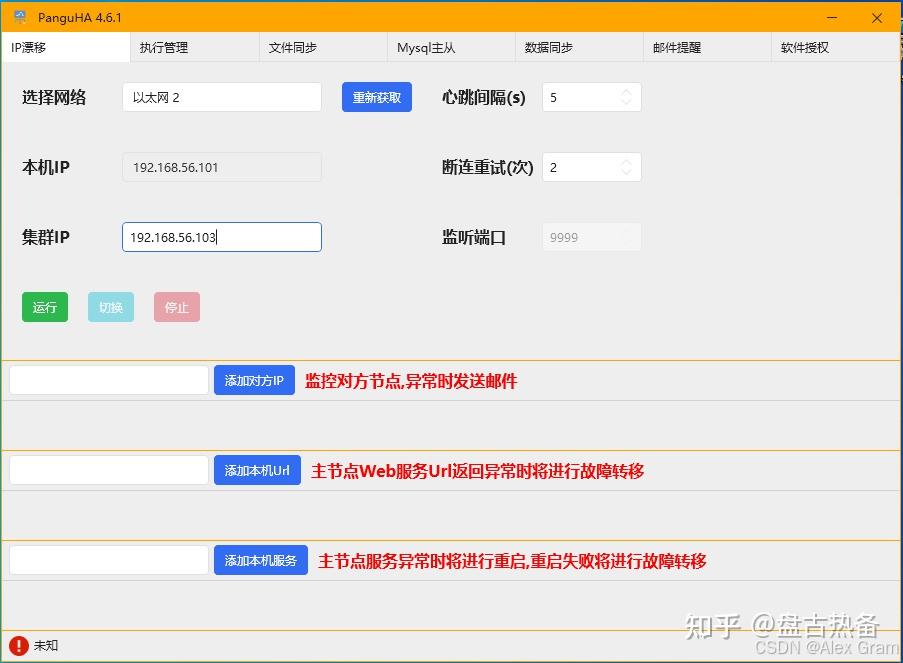Select the 数据同步 tab

pos(549,47)
